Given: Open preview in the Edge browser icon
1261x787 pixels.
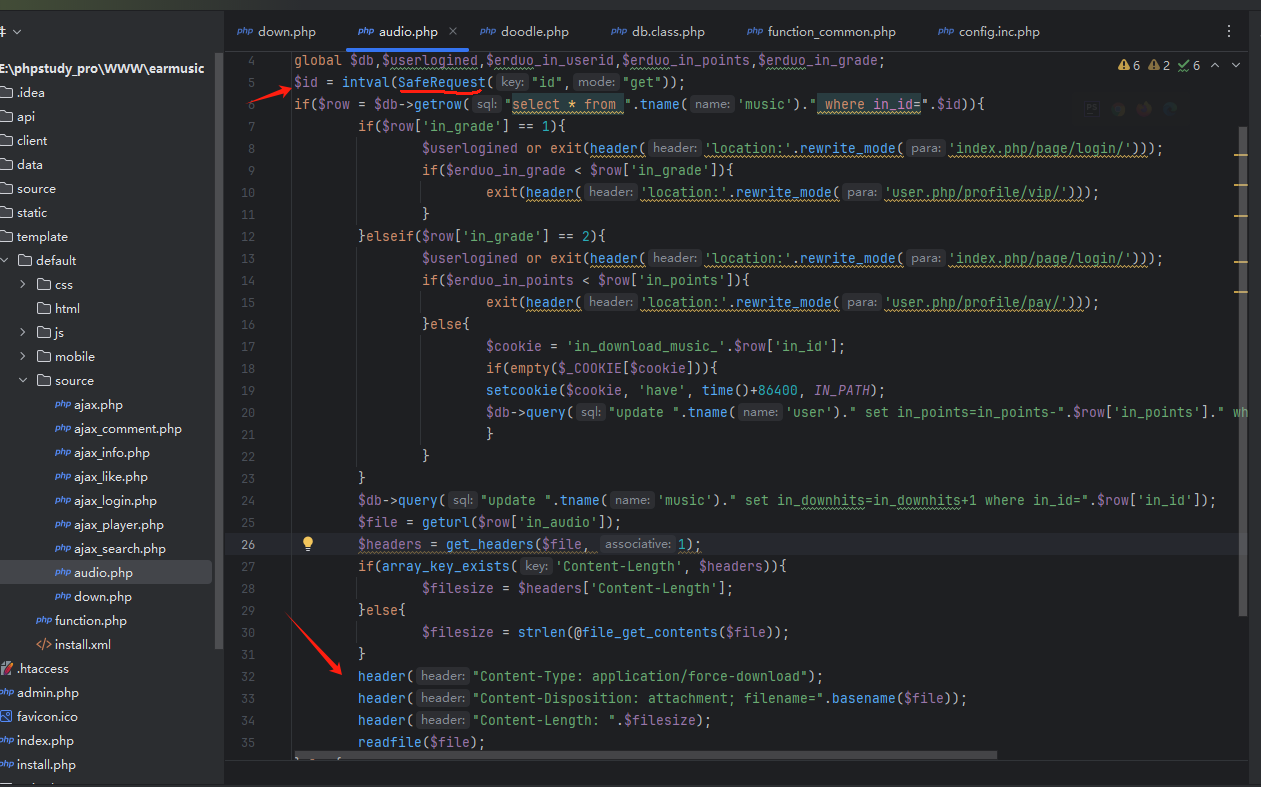Looking at the screenshot, I should pos(1170,108).
